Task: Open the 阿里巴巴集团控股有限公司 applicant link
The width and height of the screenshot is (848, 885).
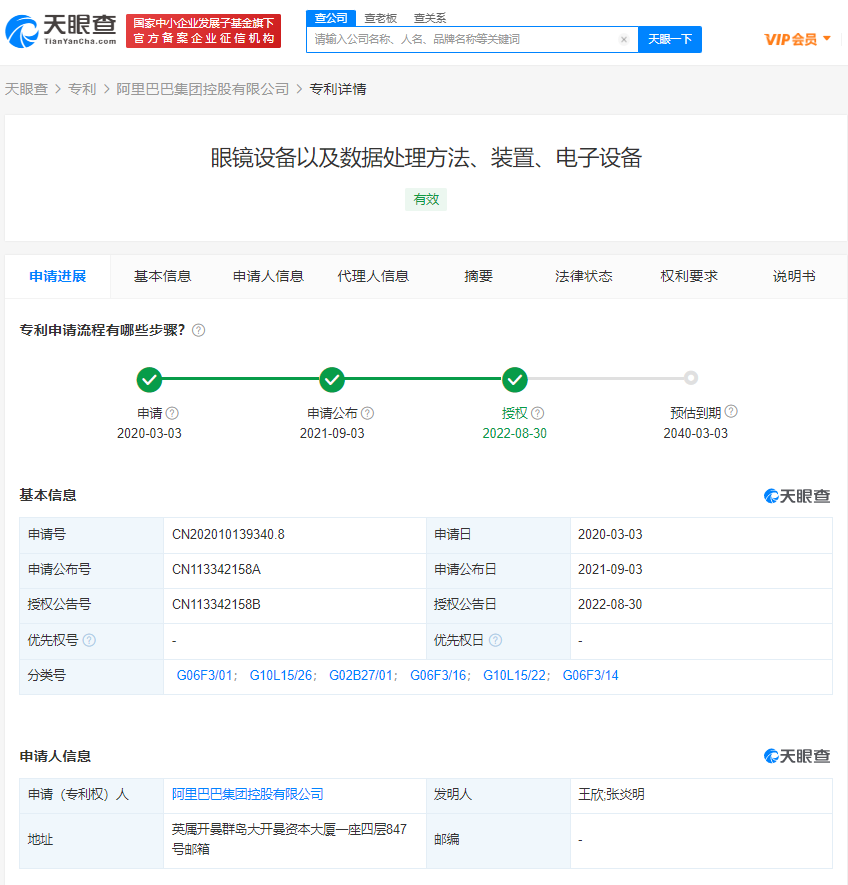Action: pos(248,794)
